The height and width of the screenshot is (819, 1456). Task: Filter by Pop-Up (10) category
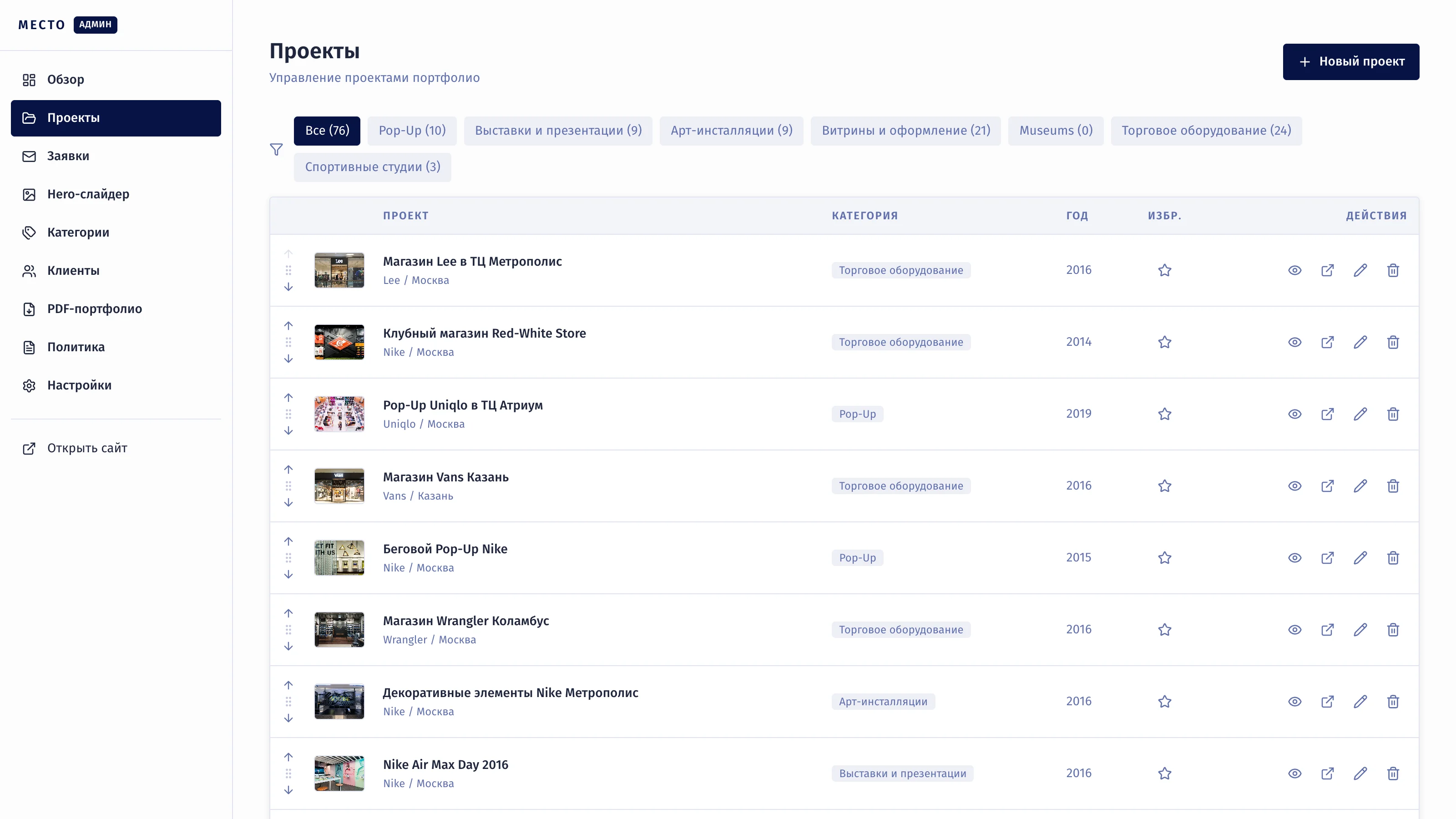(412, 131)
